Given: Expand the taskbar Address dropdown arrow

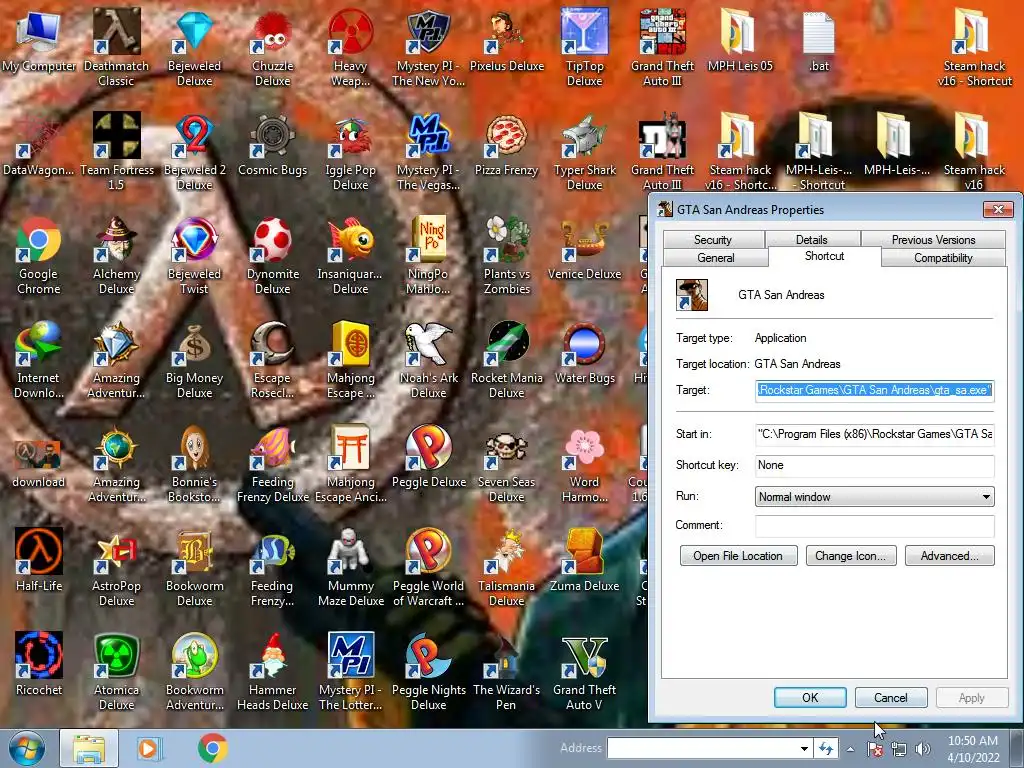Looking at the screenshot, I should pos(804,748).
